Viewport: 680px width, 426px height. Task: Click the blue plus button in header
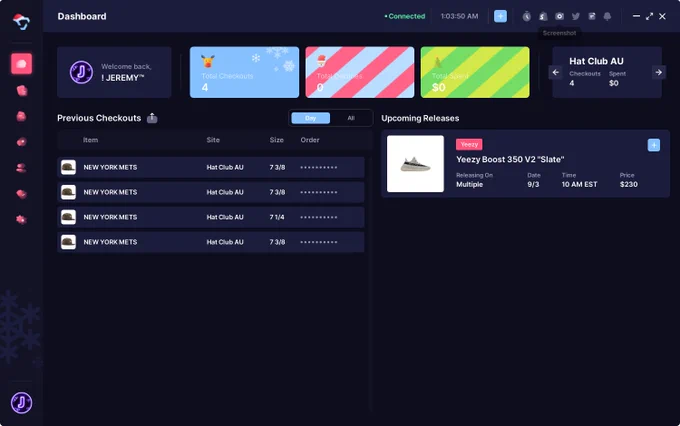(x=500, y=16)
